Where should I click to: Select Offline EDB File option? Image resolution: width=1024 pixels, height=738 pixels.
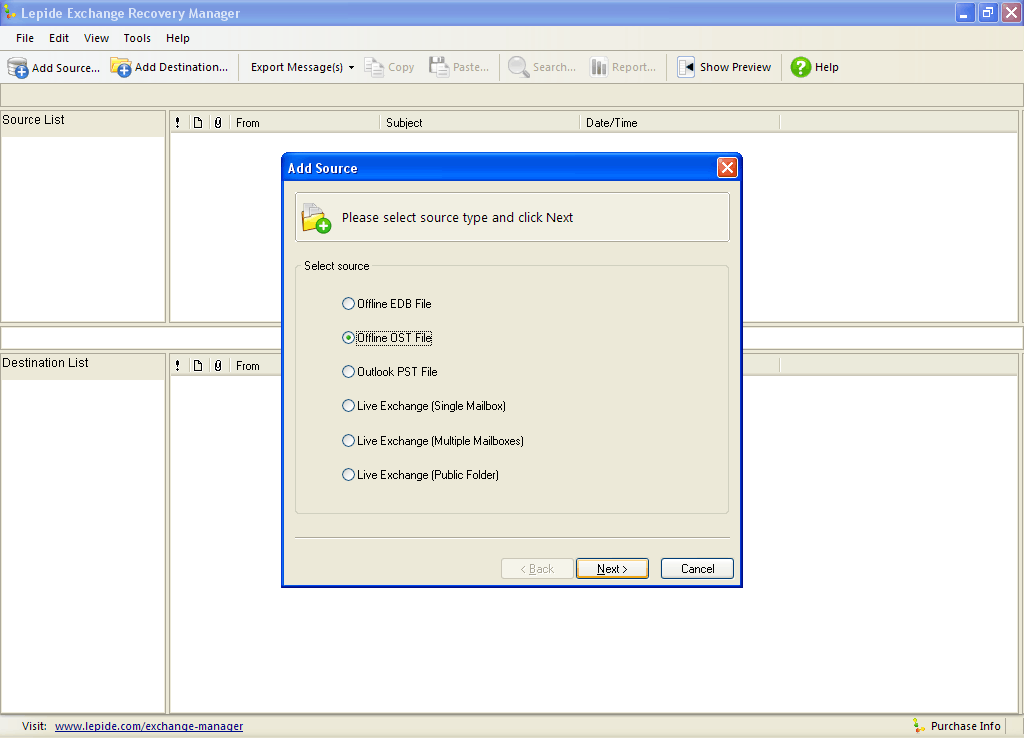pyautogui.click(x=387, y=304)
